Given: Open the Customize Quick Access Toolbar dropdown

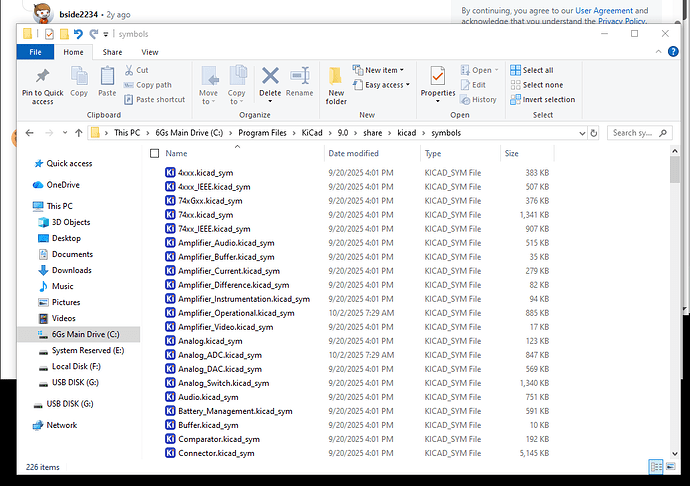Looking at the screenshot, I should point(106,34).
